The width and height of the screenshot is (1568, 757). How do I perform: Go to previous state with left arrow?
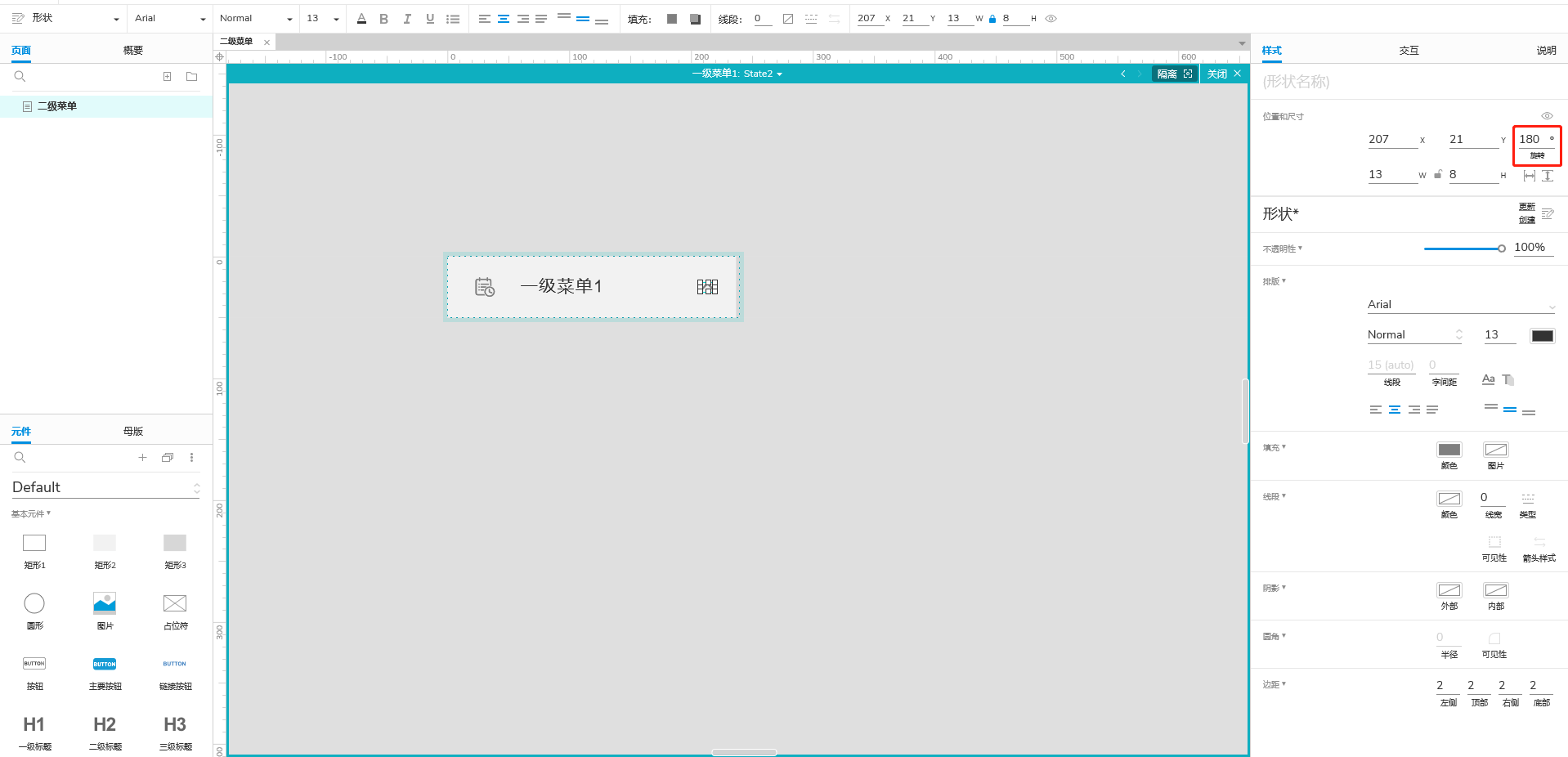1123,74
